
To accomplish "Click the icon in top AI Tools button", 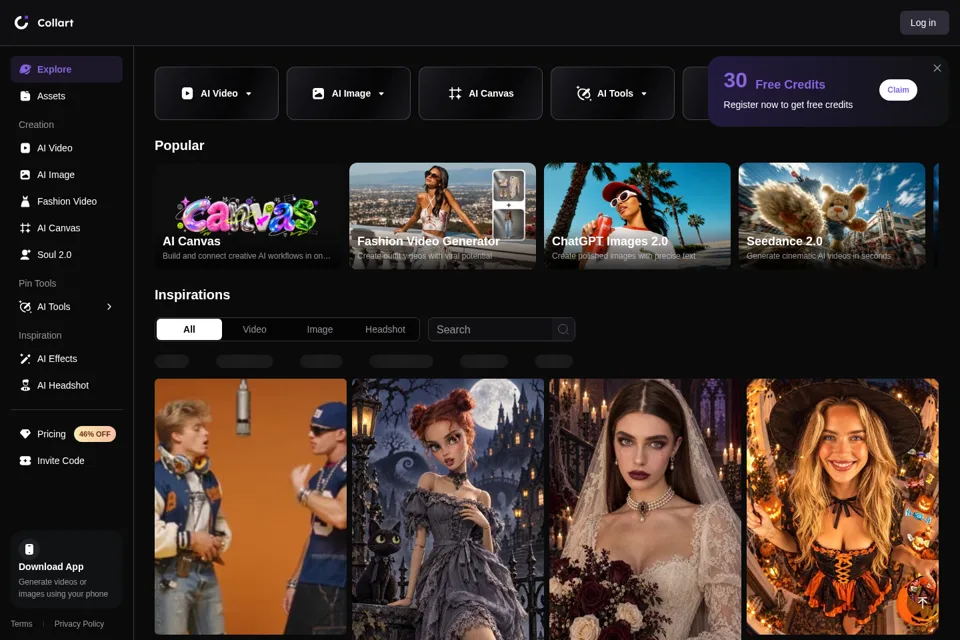I will (x=583, y=93).
